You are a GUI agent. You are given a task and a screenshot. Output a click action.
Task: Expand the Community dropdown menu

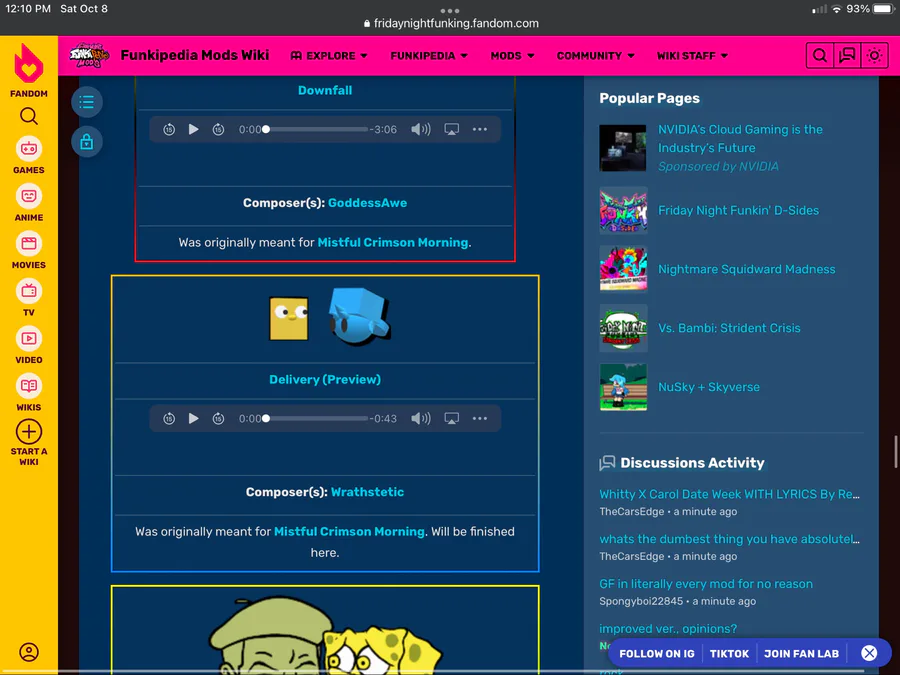[x=595, y=56]
